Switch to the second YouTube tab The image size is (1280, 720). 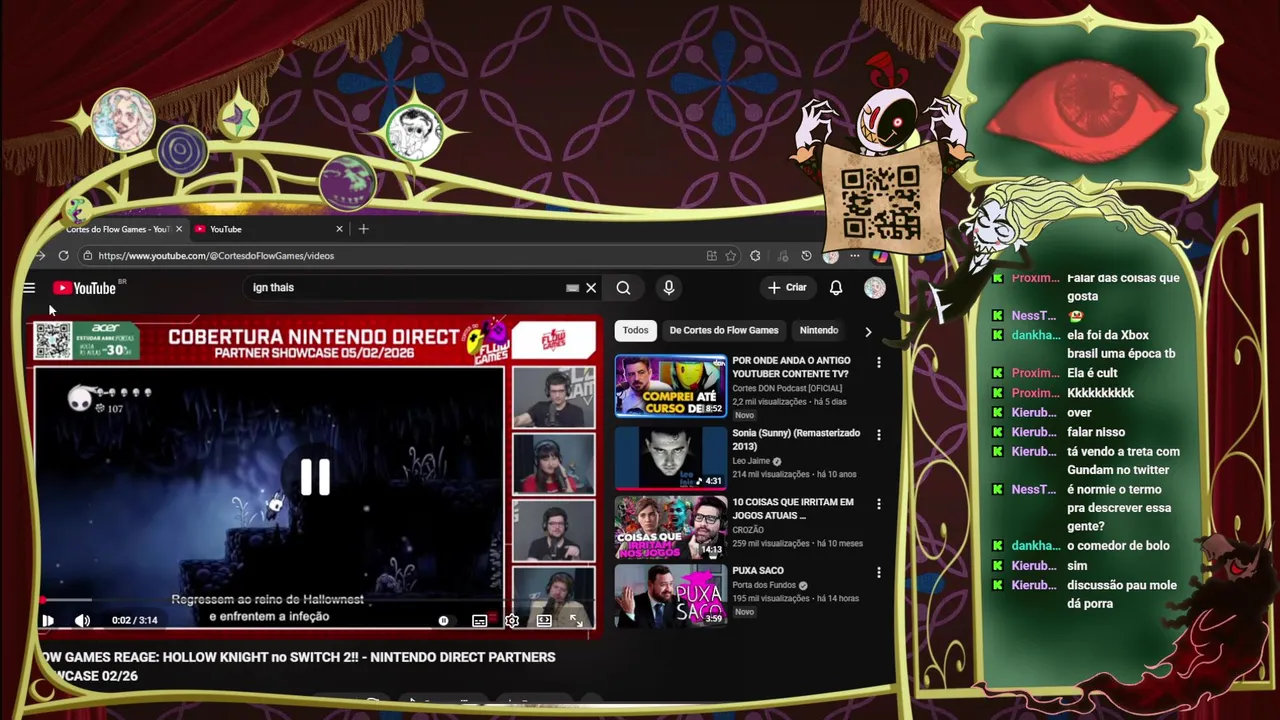268,229
